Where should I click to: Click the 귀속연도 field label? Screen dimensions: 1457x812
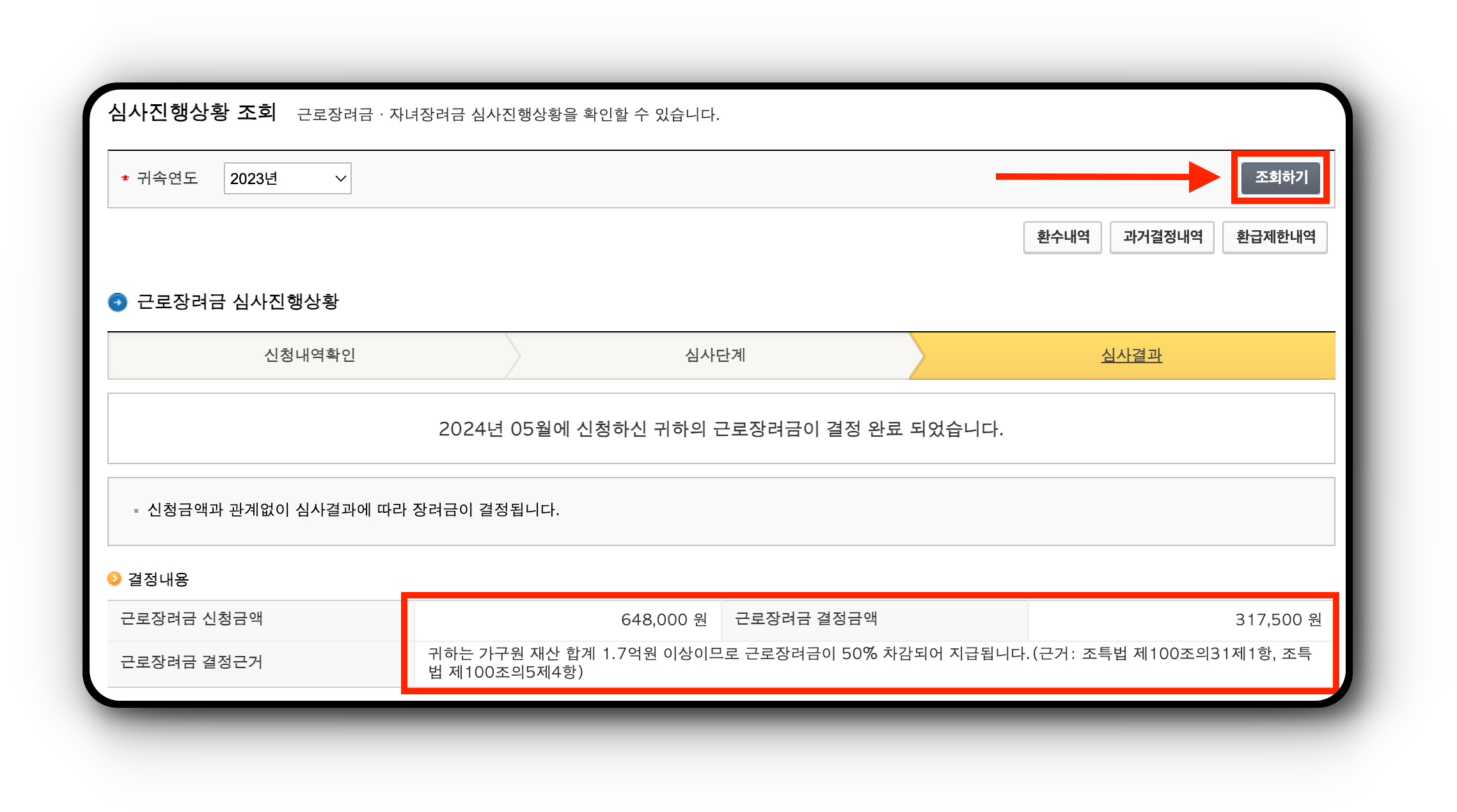[x=168, y=178]
